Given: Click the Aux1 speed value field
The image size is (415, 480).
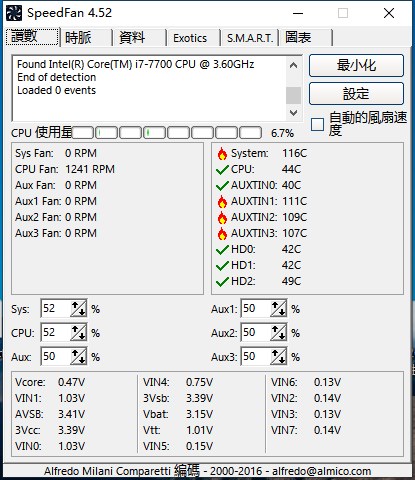Looking at the screenshot, I should coord(256,309).
